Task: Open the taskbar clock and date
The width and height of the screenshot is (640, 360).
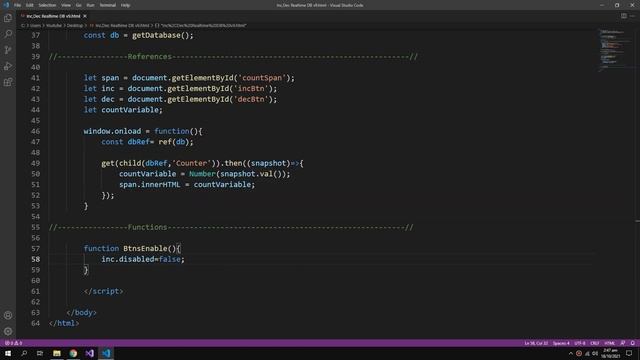Action: [x=611, y=353]
